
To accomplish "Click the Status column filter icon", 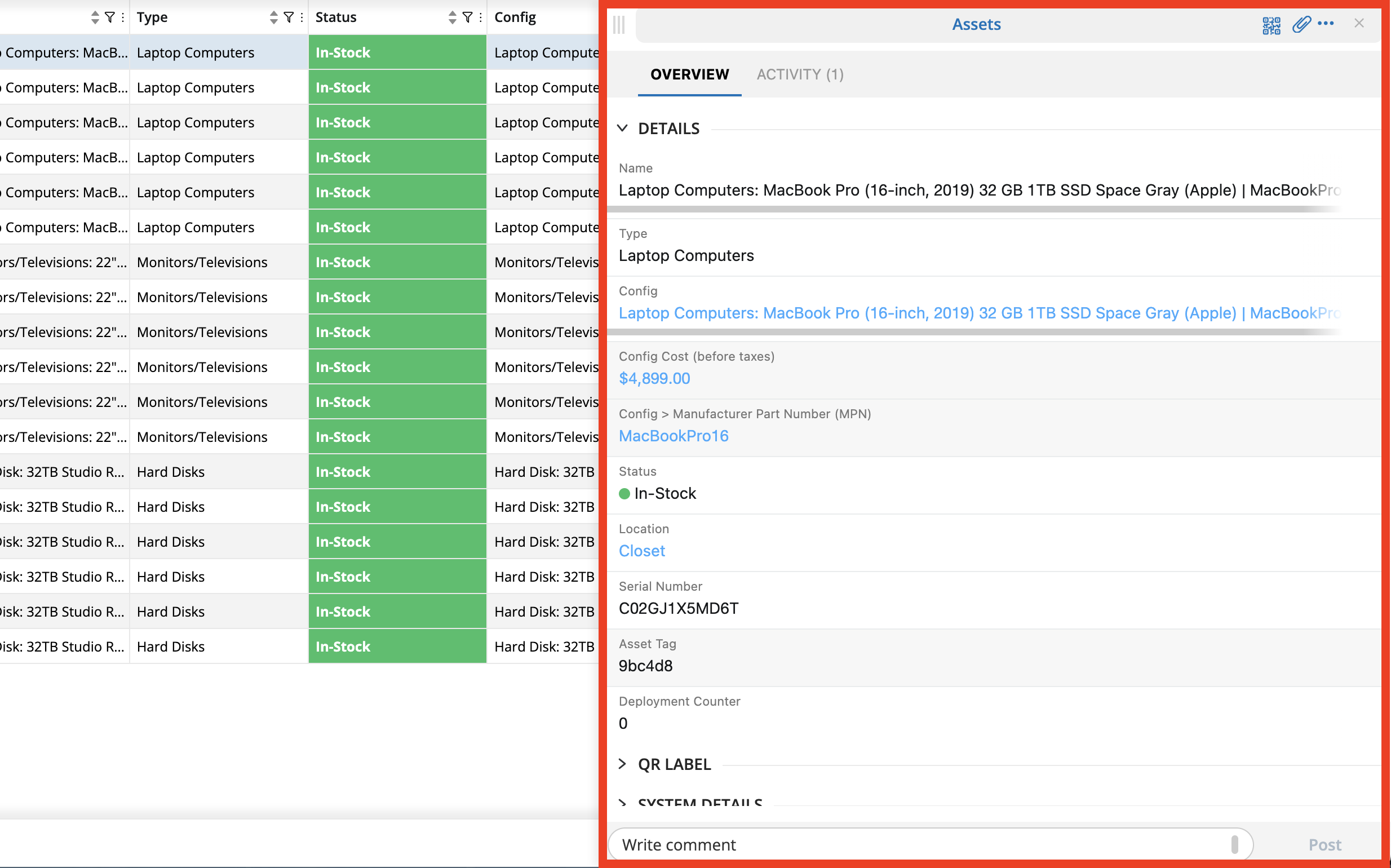I will tap(467, 17).
